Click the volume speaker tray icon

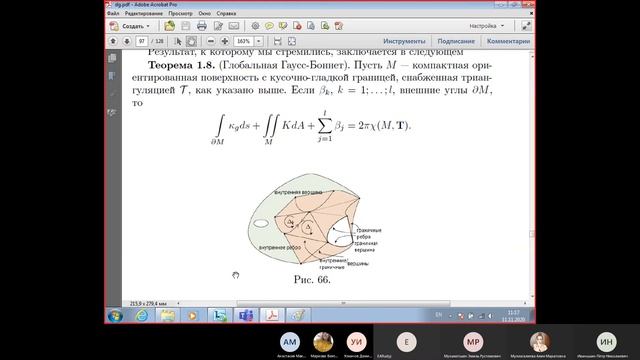(491, 316)
